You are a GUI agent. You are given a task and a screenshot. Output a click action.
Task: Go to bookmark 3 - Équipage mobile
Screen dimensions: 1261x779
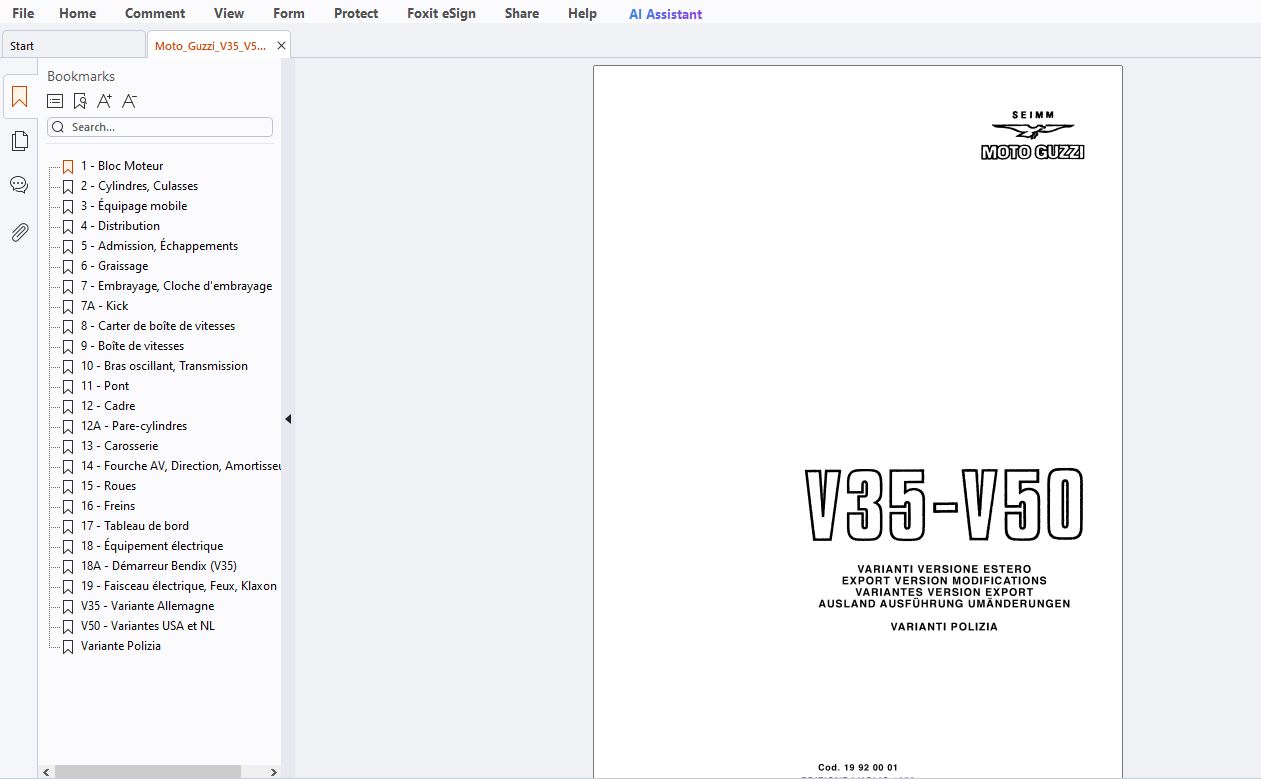pos(134,206)
